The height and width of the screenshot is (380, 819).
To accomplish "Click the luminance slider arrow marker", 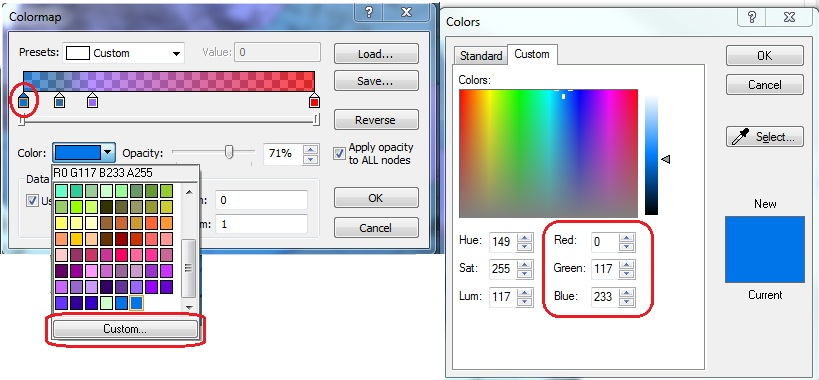I will pos(665,159).
